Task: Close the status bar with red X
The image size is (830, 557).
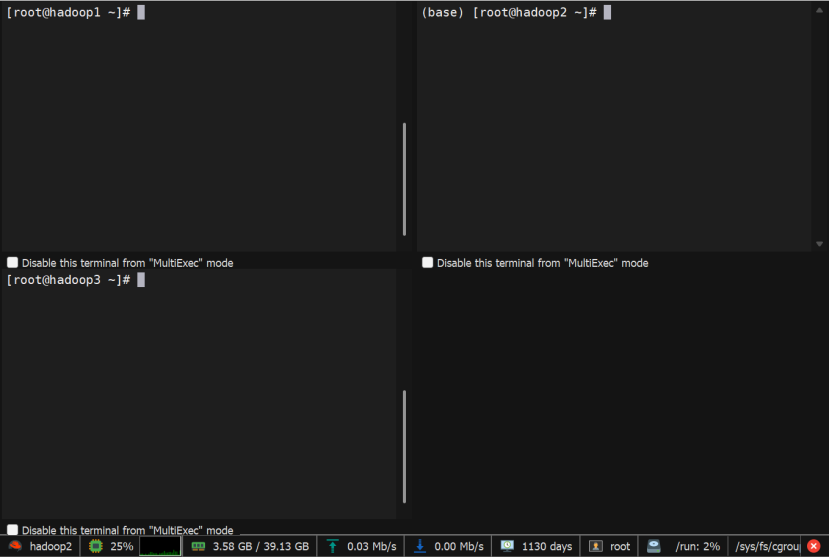Action: [814, 546]
